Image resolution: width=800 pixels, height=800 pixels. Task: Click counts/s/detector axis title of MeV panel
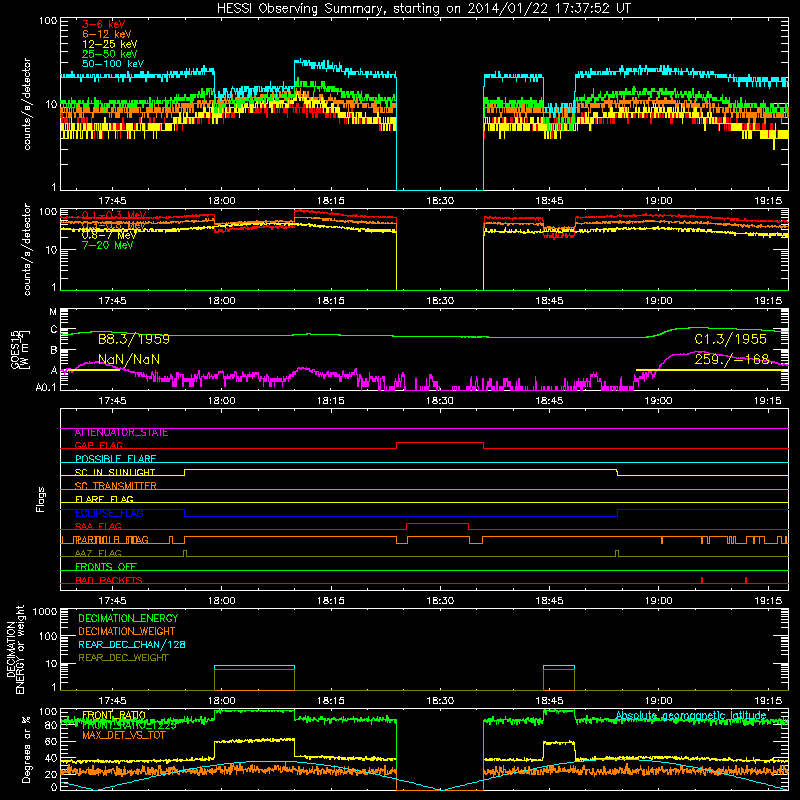(x=27, y=249)
